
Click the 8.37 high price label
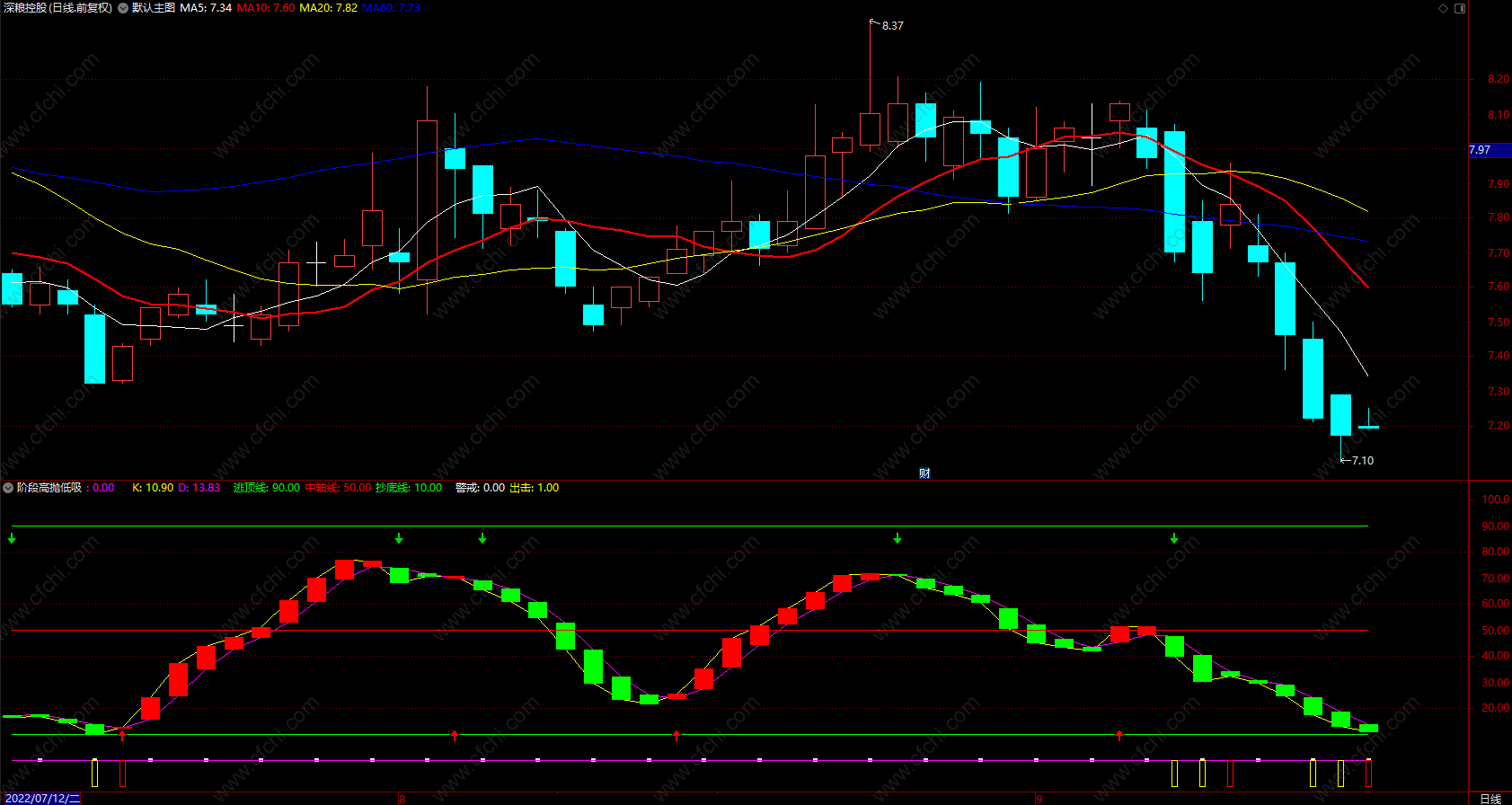(x=893, y=26)
